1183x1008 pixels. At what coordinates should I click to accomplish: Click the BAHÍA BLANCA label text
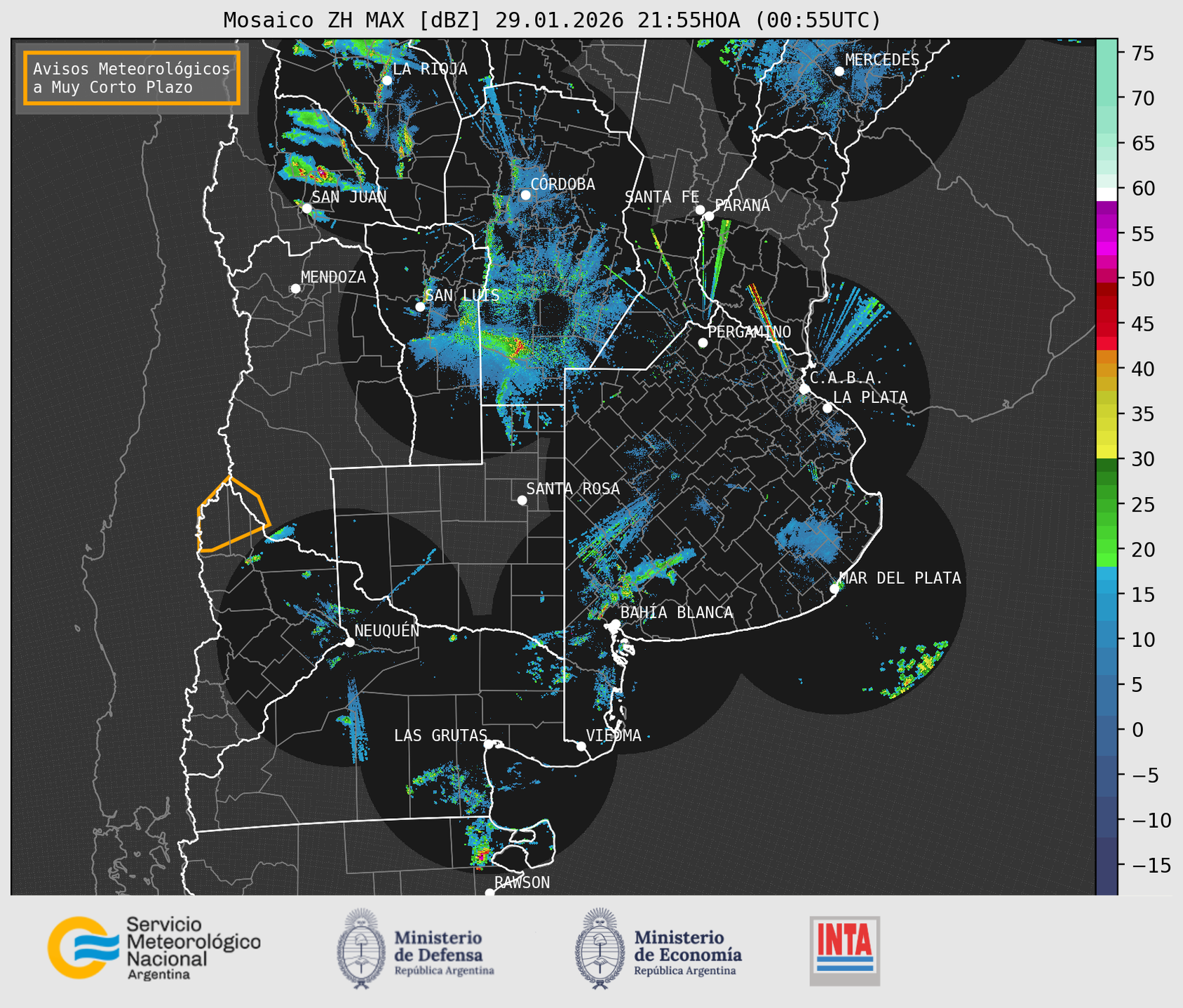click(x=677, y=613)
